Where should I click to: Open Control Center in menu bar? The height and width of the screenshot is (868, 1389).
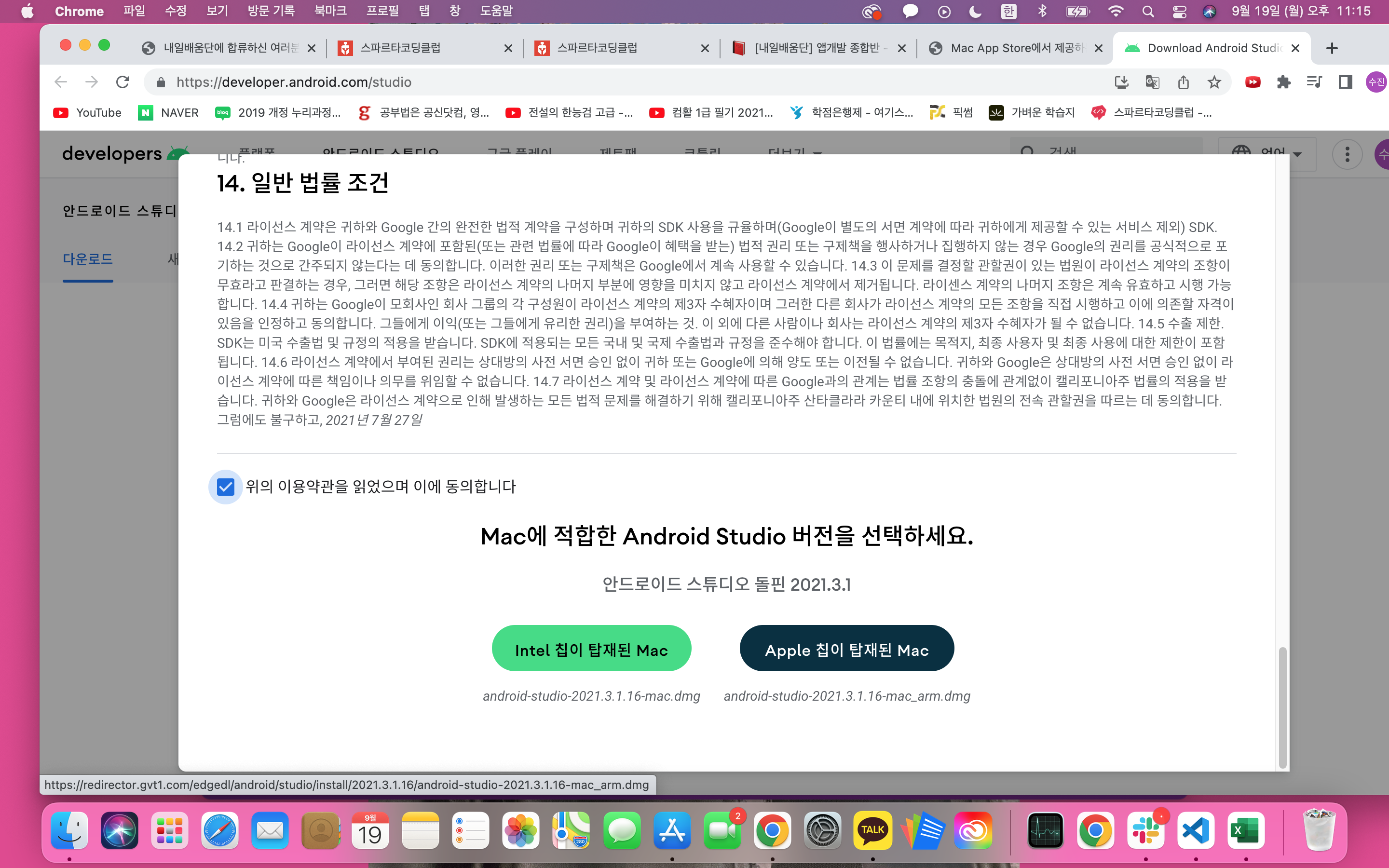[x=1179, y=12]
